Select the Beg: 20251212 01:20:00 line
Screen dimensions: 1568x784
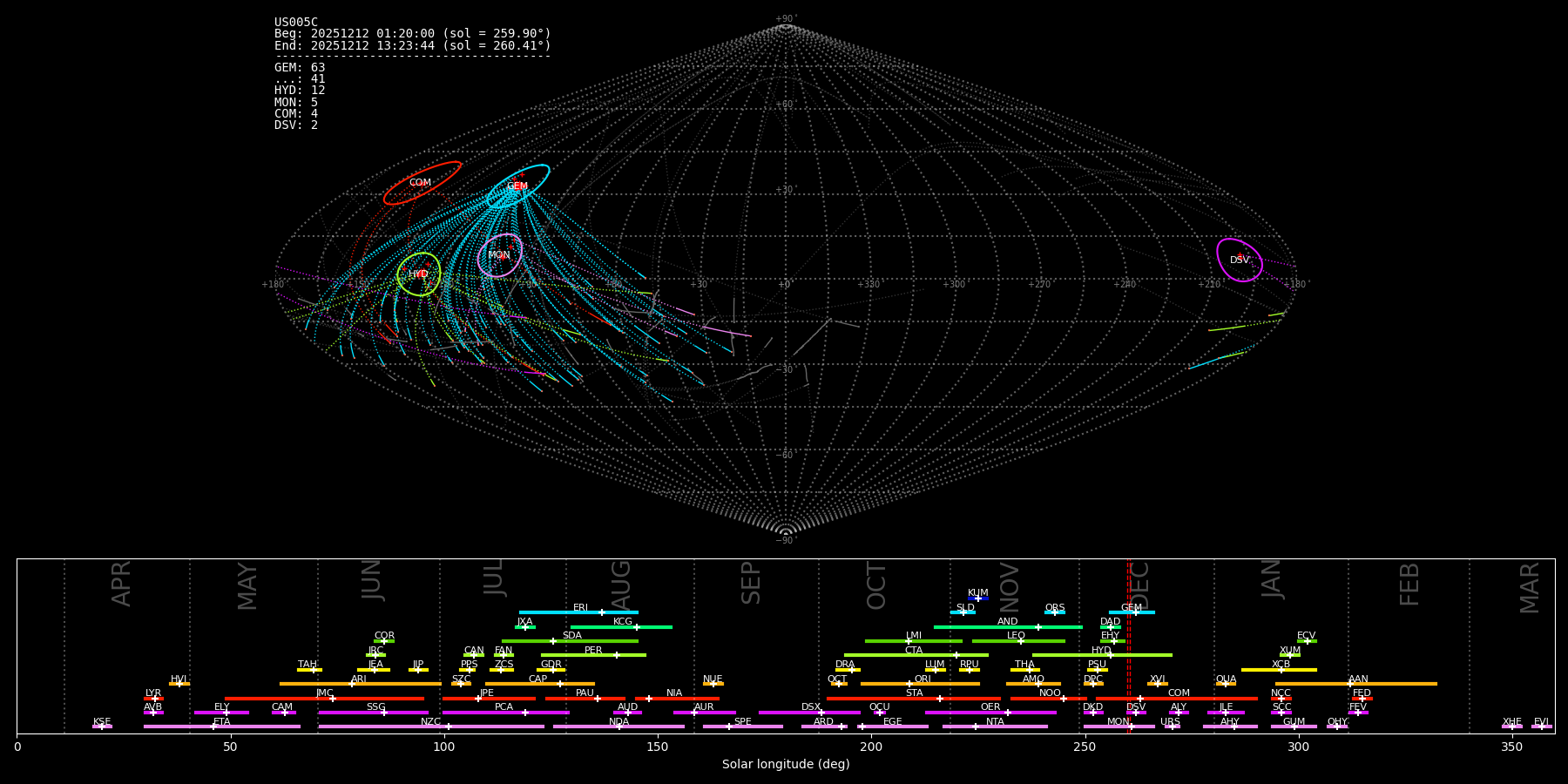pos(413,34)
